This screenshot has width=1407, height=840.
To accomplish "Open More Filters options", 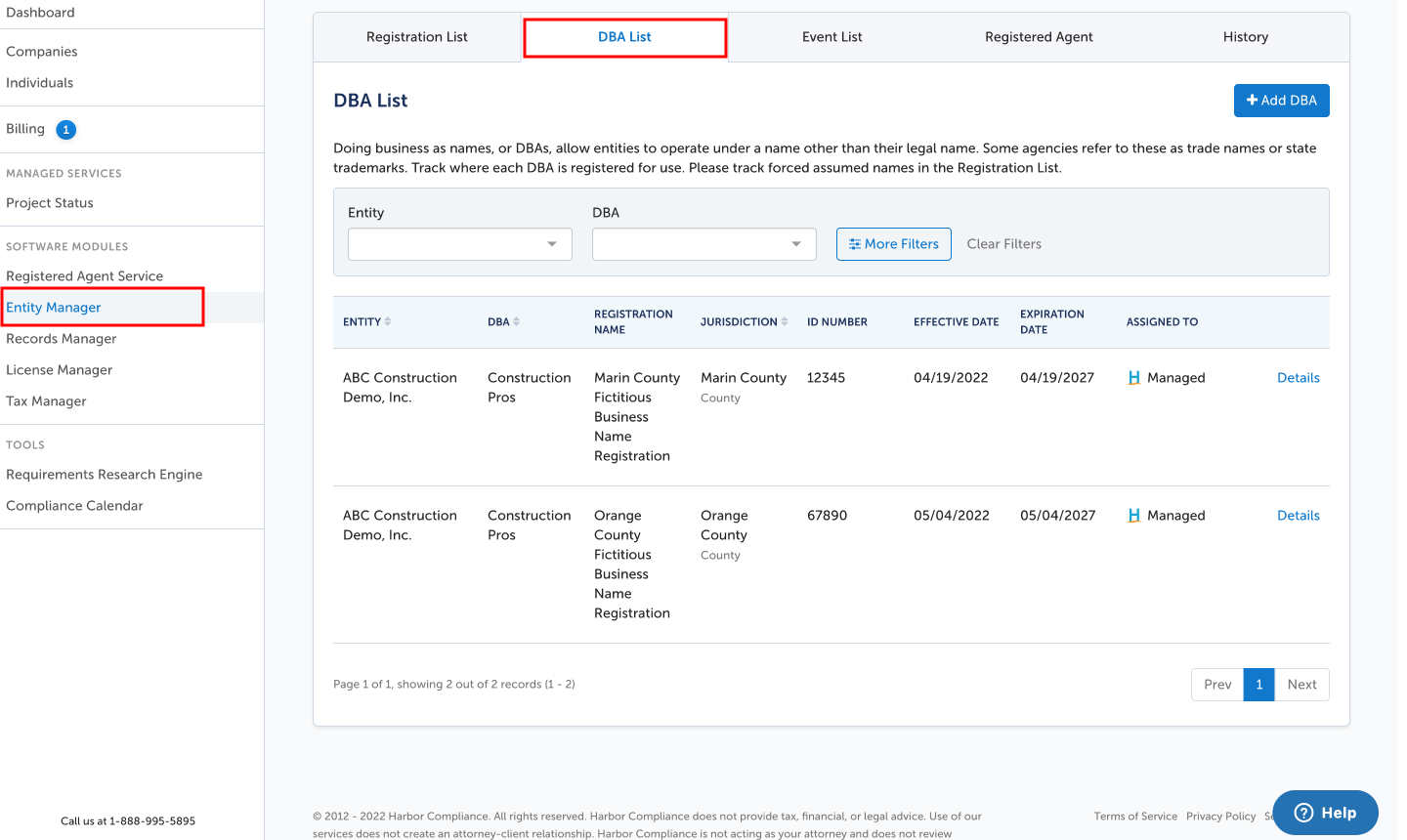I will 894,244.
